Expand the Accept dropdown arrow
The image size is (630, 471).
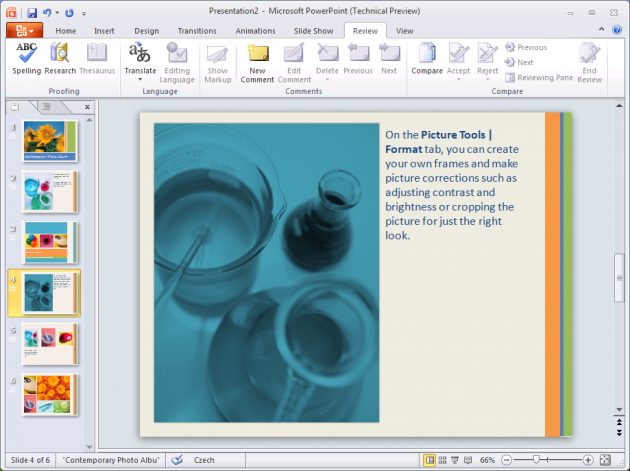pos(458,80)
